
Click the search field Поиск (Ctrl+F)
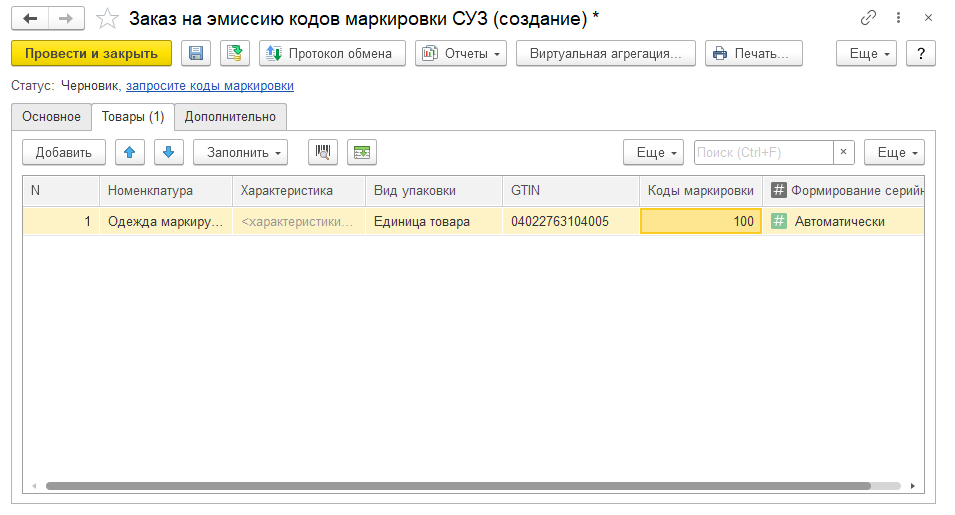point(763,152)
